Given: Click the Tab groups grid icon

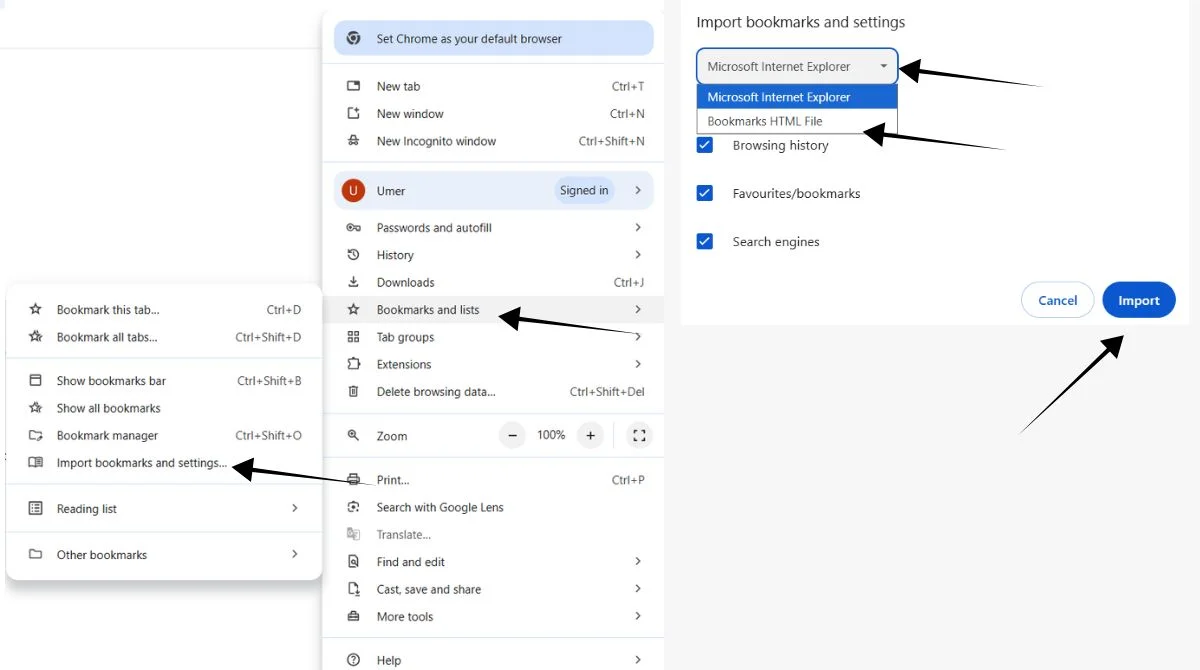Looking at the screenshot, I should [353, 337].
